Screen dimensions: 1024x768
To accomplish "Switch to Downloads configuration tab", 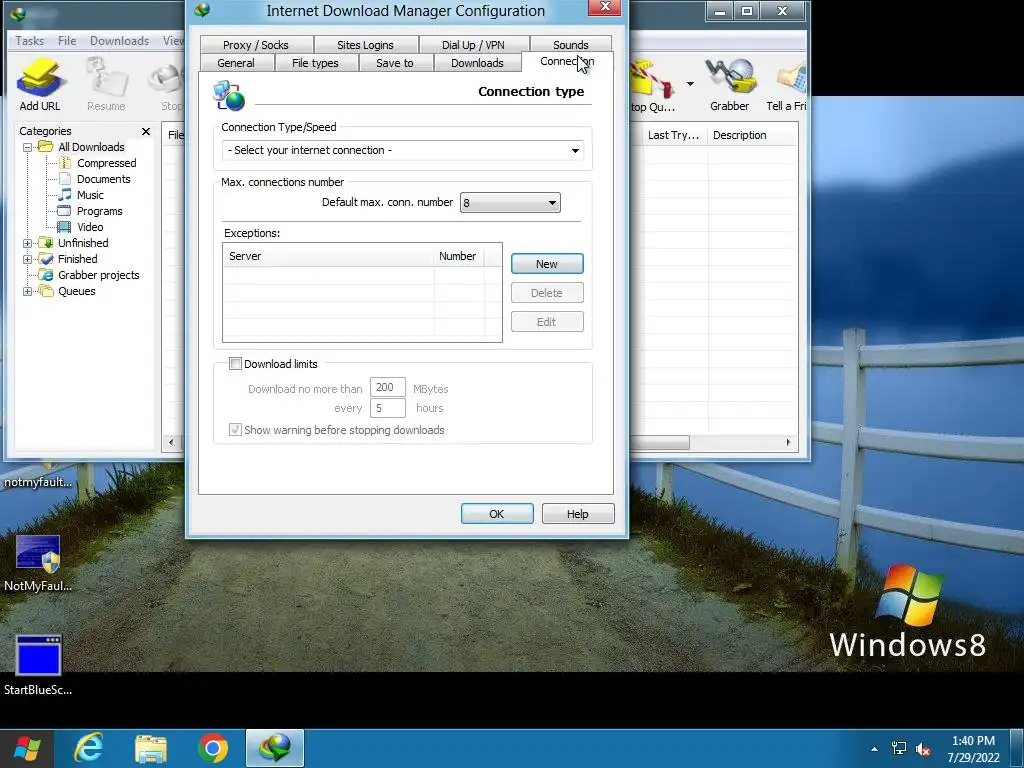I will tap(477, 63).
